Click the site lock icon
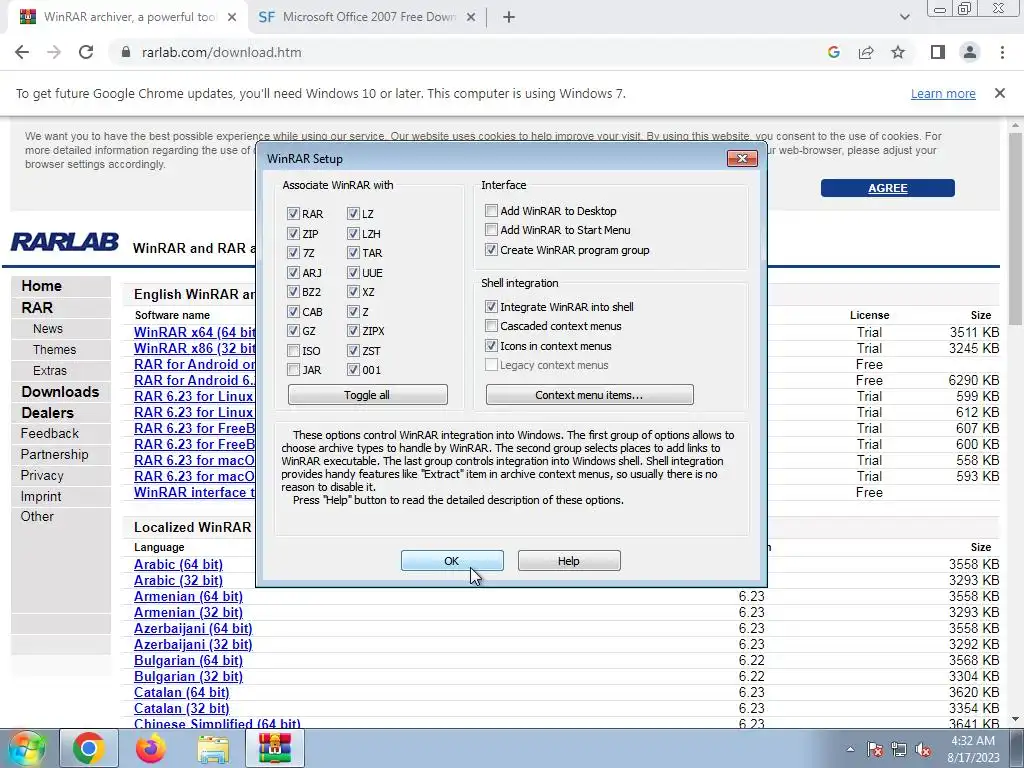The width and height of the screenshot is (1024, 768). [x=126, y=52]
